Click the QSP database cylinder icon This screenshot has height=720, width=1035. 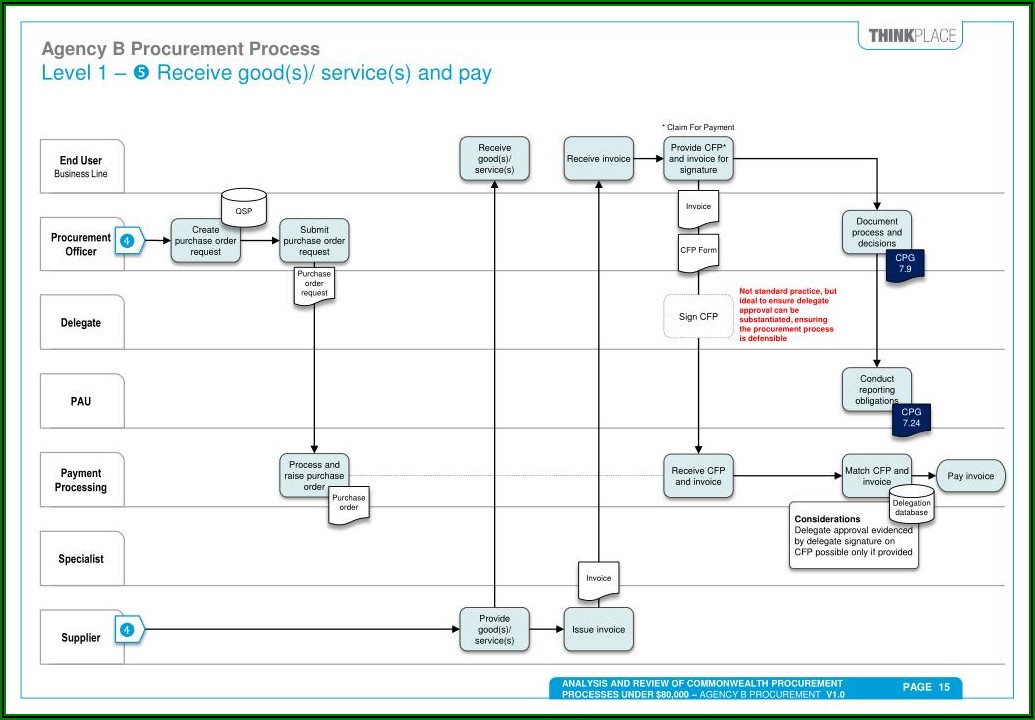click(x=244, y=209)
